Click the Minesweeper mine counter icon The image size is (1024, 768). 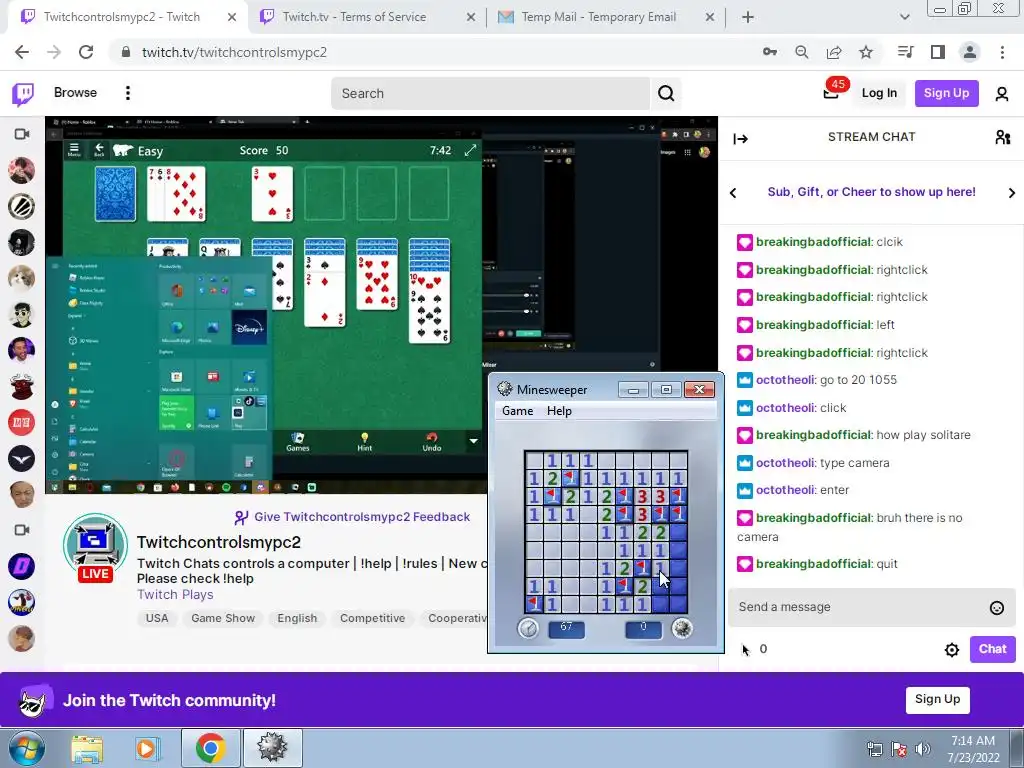pyautogui.click(x=682, y=628)
